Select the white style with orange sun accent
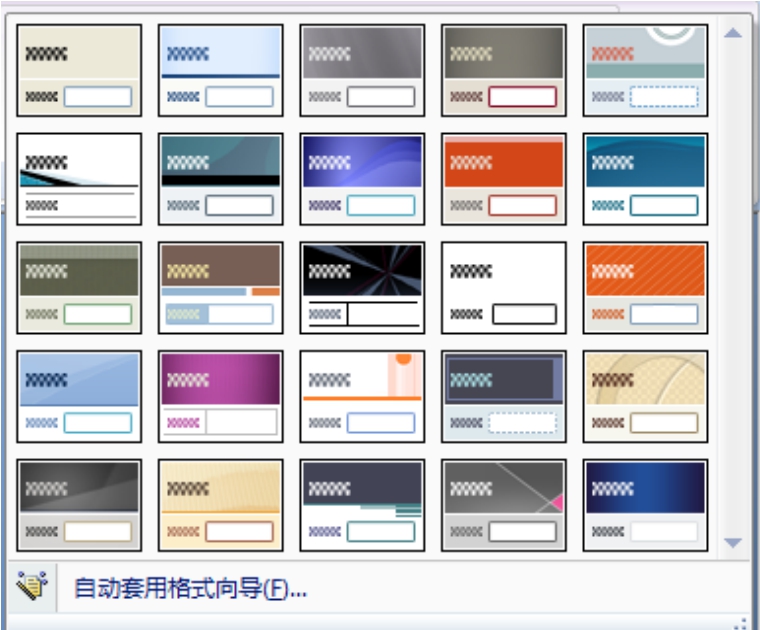 [x=362, y=396]
